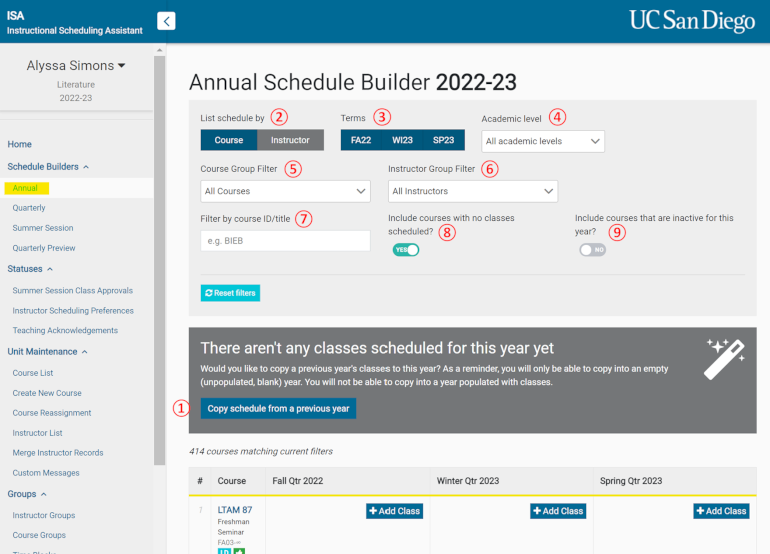The height and width of the screenshot is (554, 770).
Task: Click the refresh icon on Reset filters
Action: point(209,293)
